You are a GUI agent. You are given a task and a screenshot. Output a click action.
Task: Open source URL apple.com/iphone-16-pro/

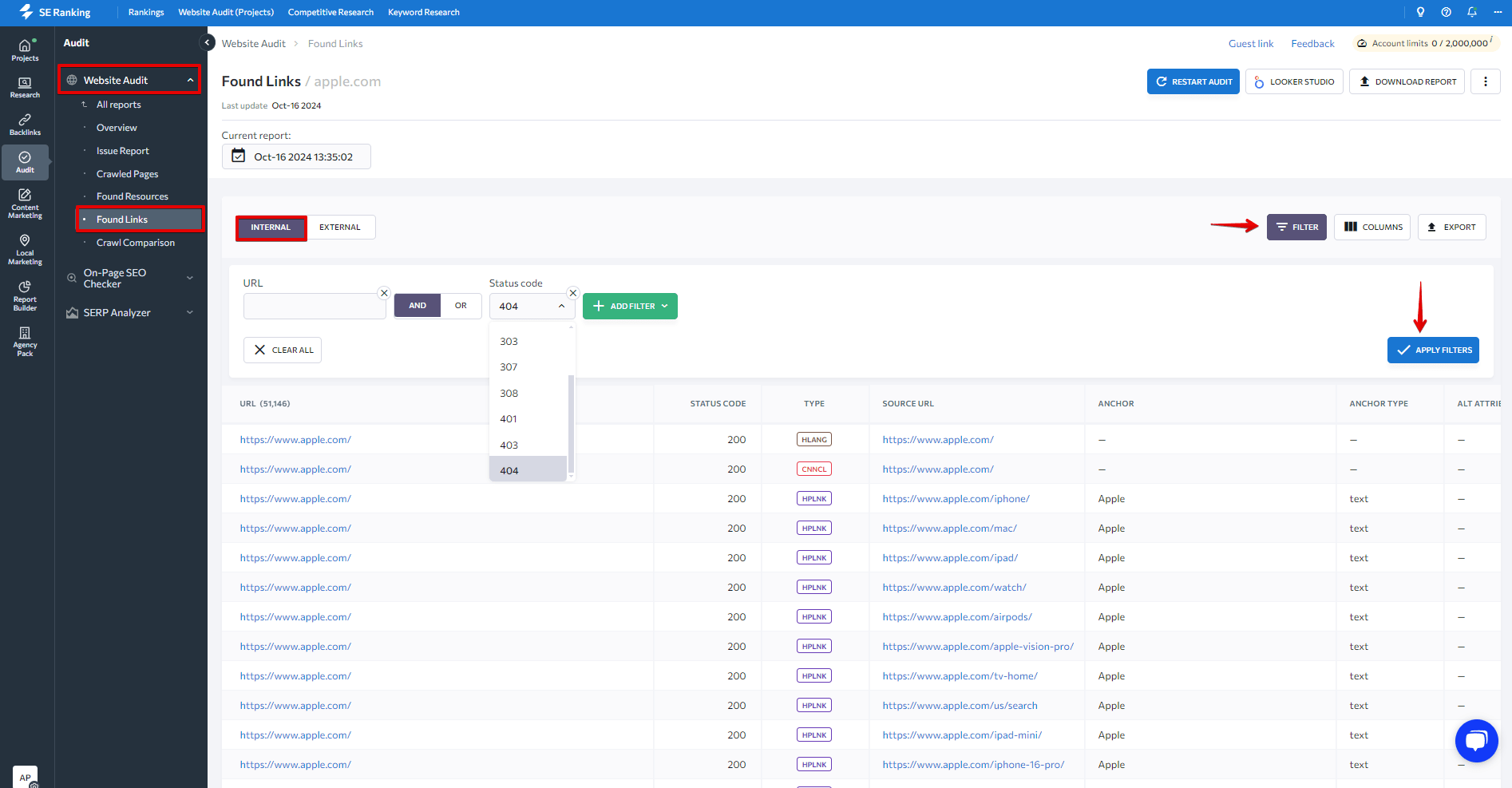973,765
